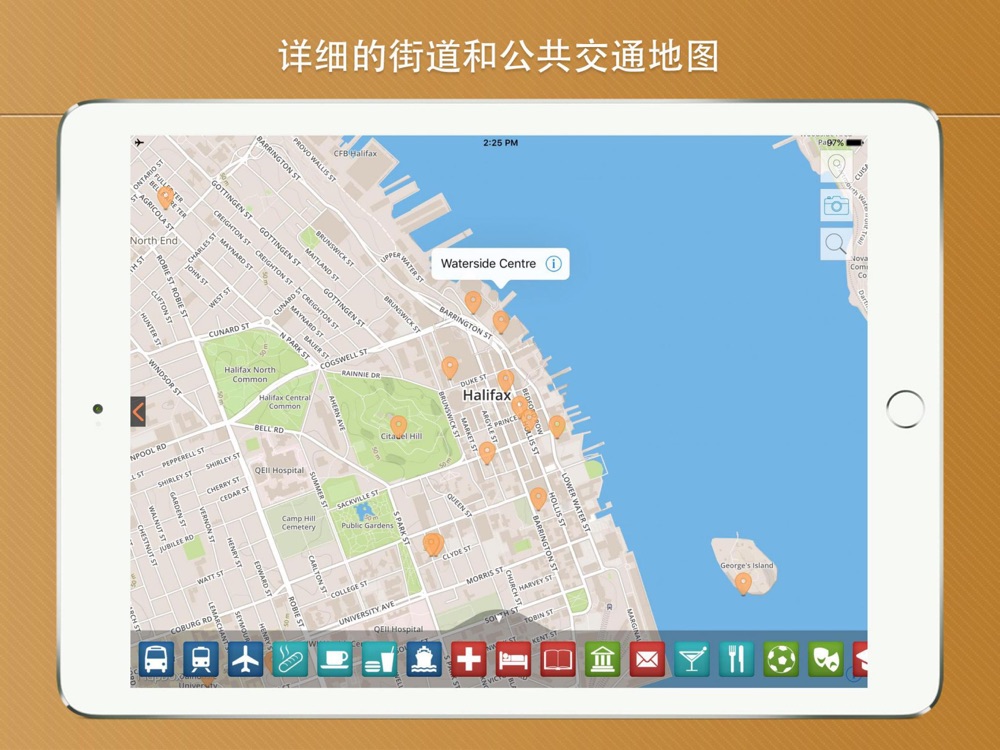The height and width of the screenshot is (750, 1000).
Task: Click the Rainnie Dr street label
Action: tap(361, 374)
